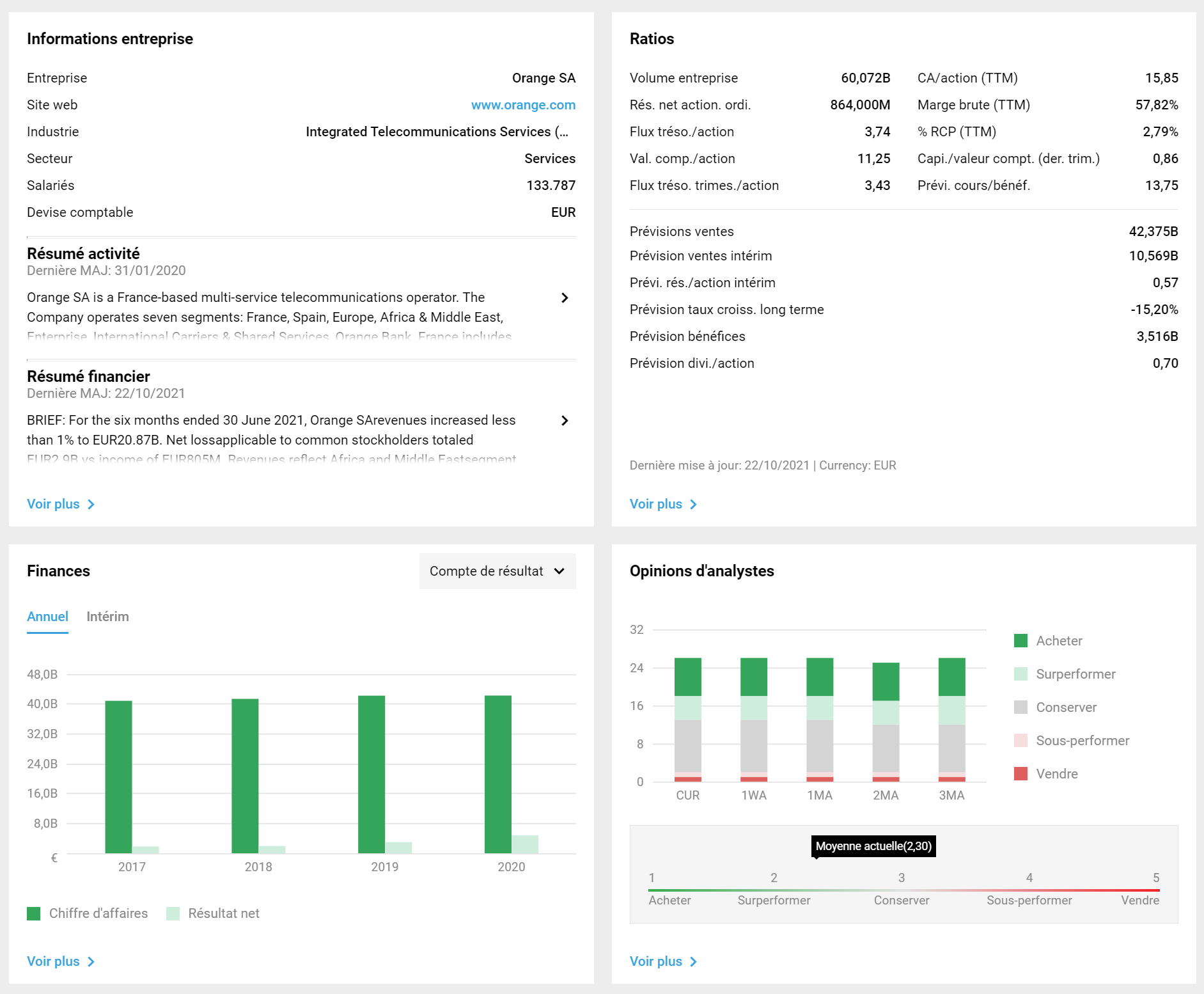The image size is (1204, 994).
Task: Click the Dernière mise à jour currency note
Action: pos(763,466)
